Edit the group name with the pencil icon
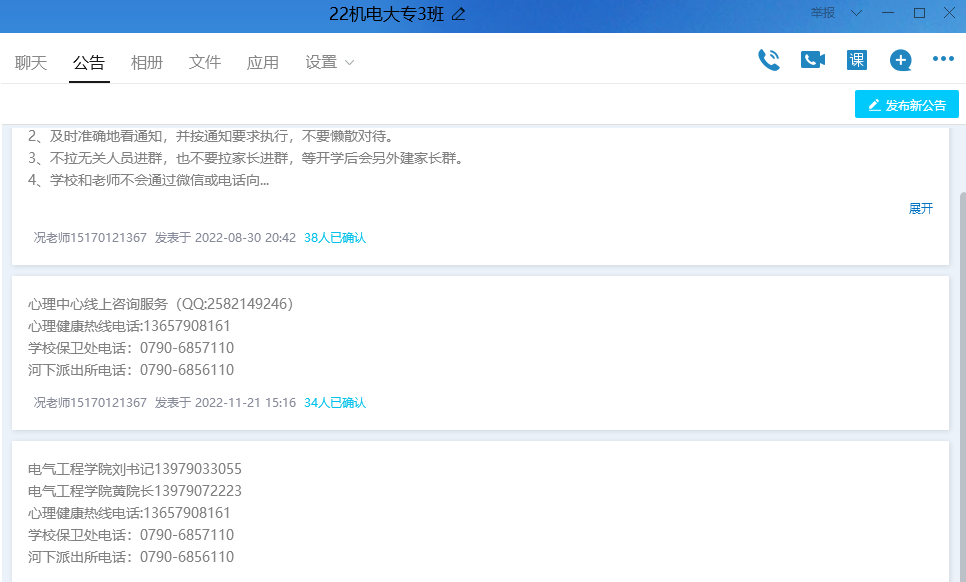Image resolution: width=966 pixels, height=582 pixels. (x=459, y=14)
